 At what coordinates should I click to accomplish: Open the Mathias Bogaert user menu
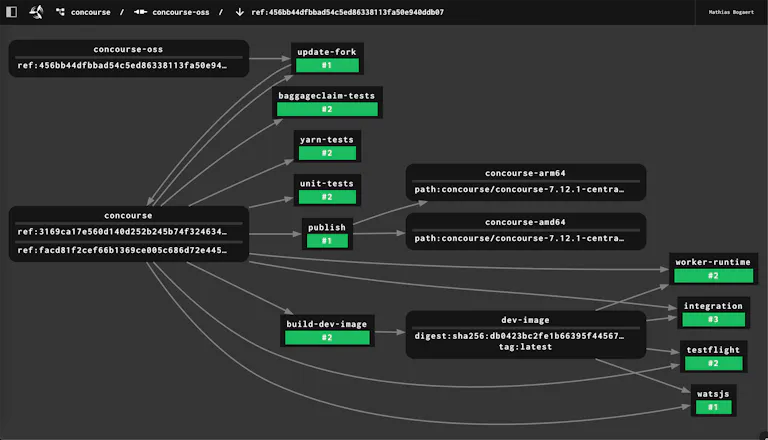click(x=731, y=12)
